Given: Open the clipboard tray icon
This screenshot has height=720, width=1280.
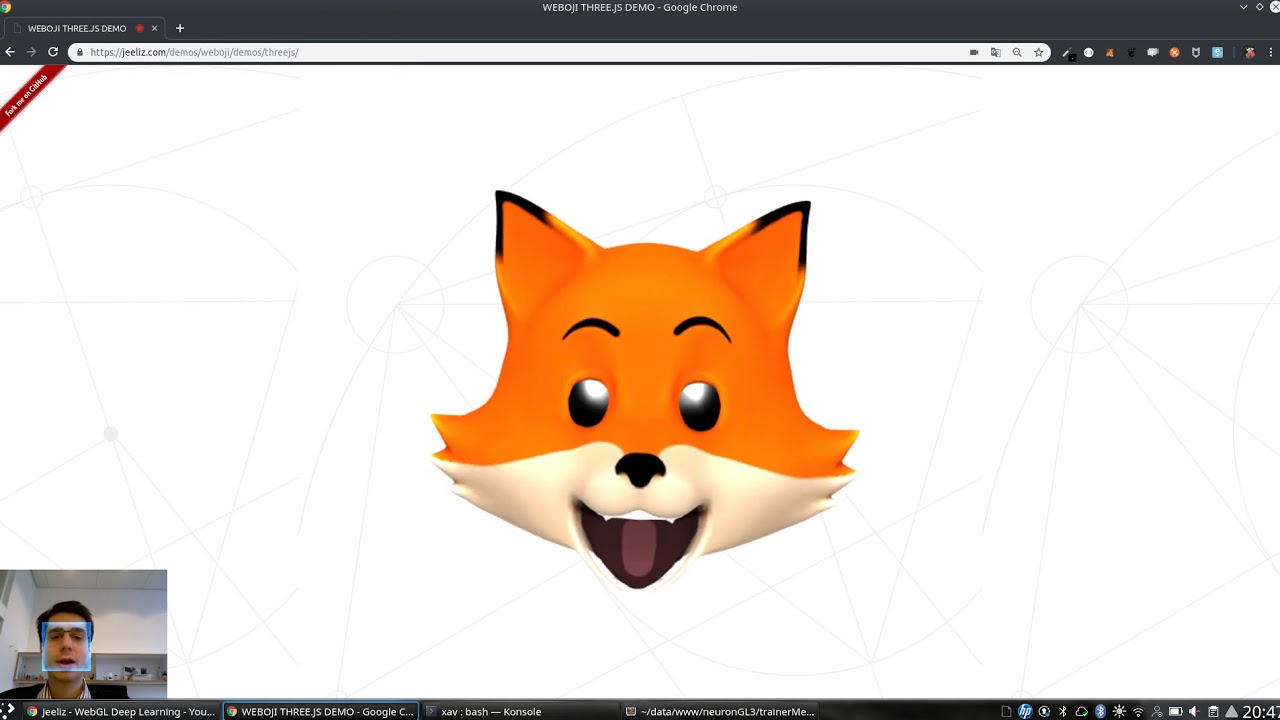Looking at the screenshot, I should pyautogui.click(x=1213, y=711).
